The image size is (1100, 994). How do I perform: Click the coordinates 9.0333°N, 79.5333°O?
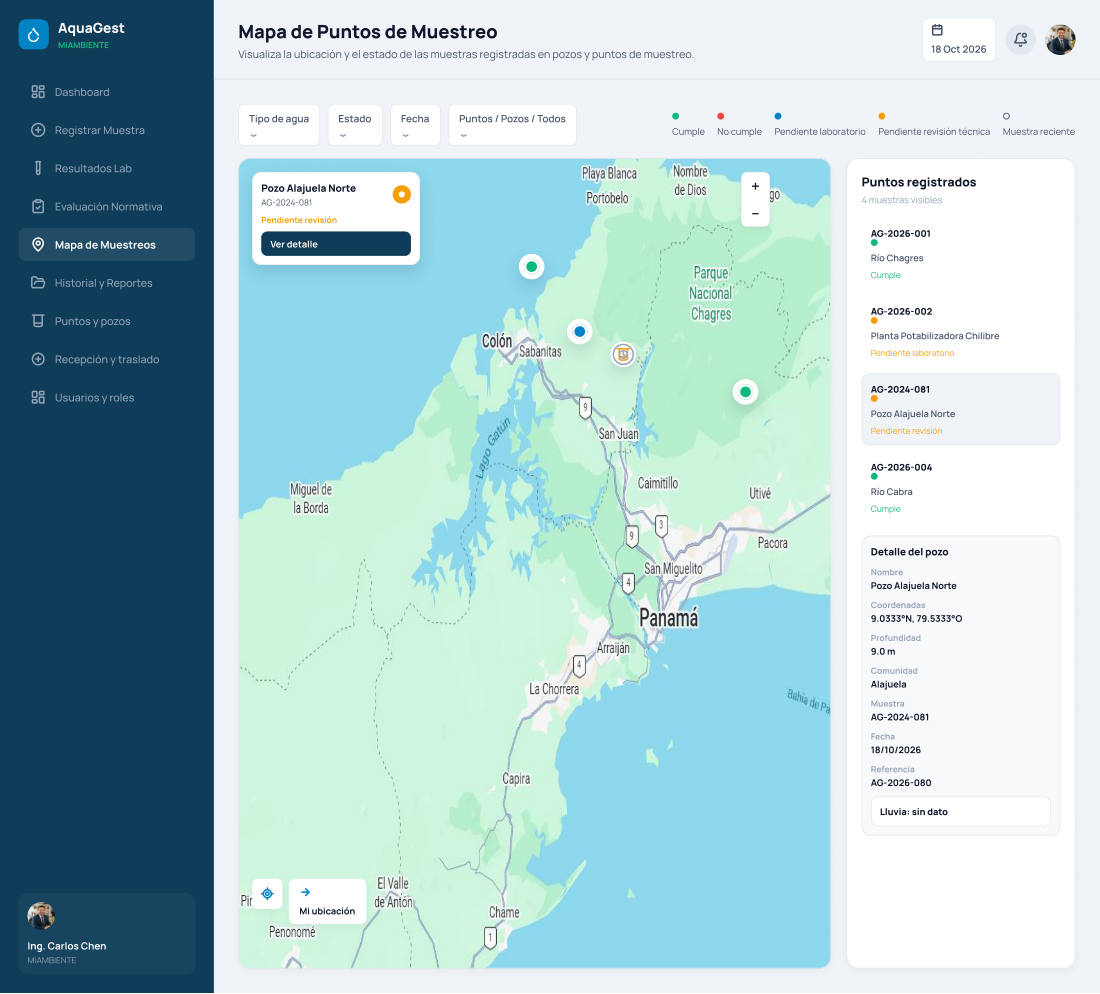coord(916,619)
